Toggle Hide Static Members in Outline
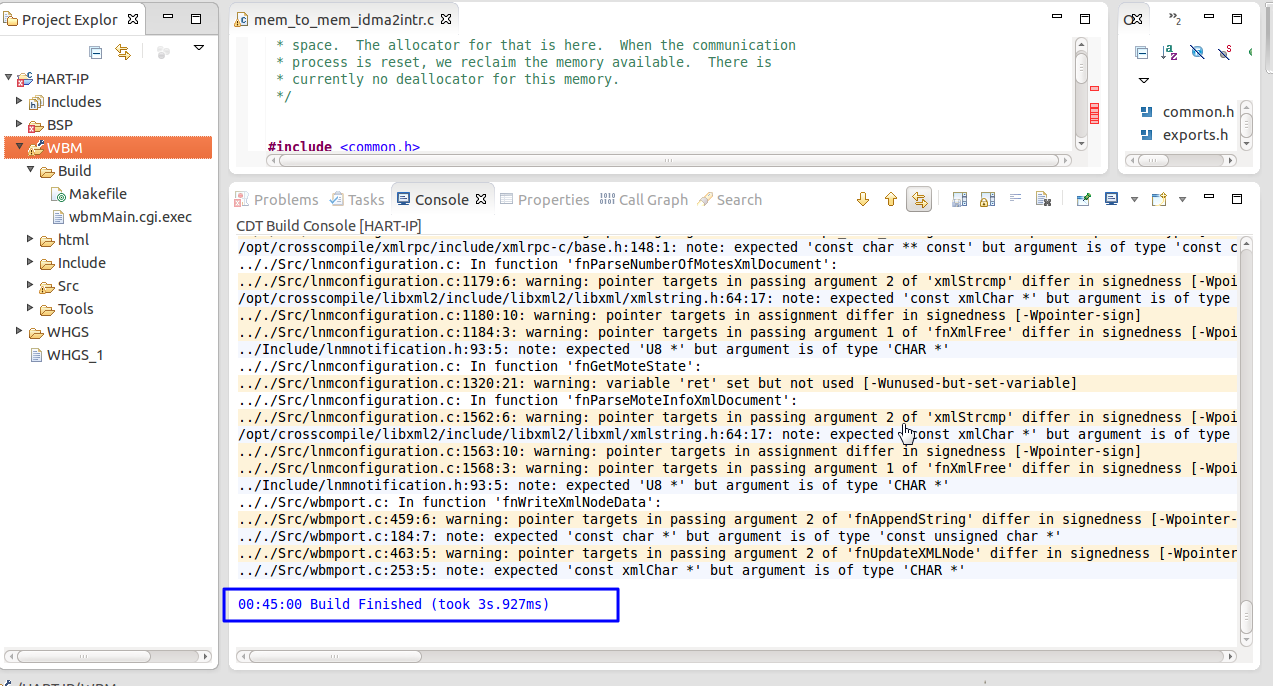 click(x=1224, y=53)
